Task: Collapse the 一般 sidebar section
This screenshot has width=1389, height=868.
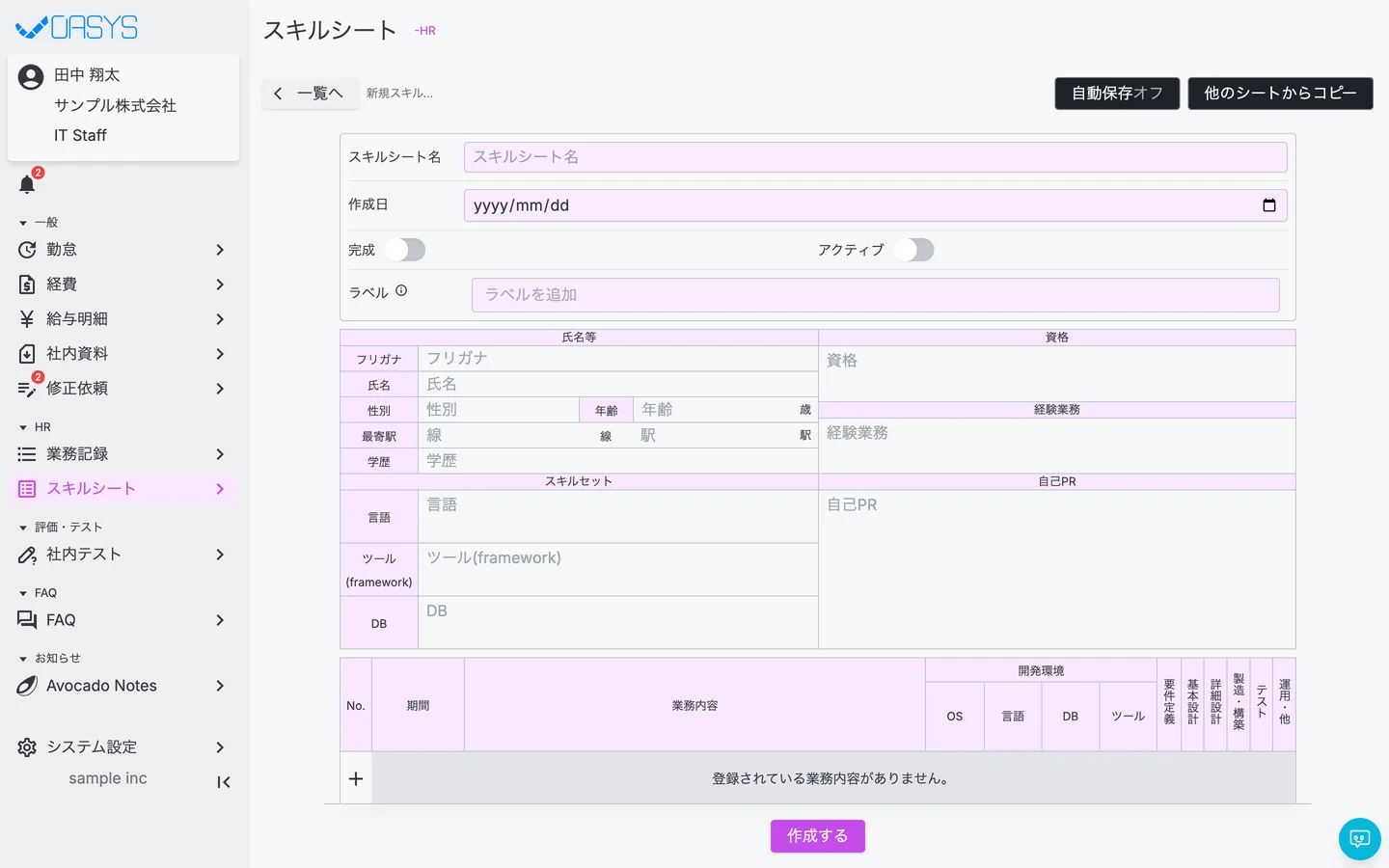Action: pos(23,223)
